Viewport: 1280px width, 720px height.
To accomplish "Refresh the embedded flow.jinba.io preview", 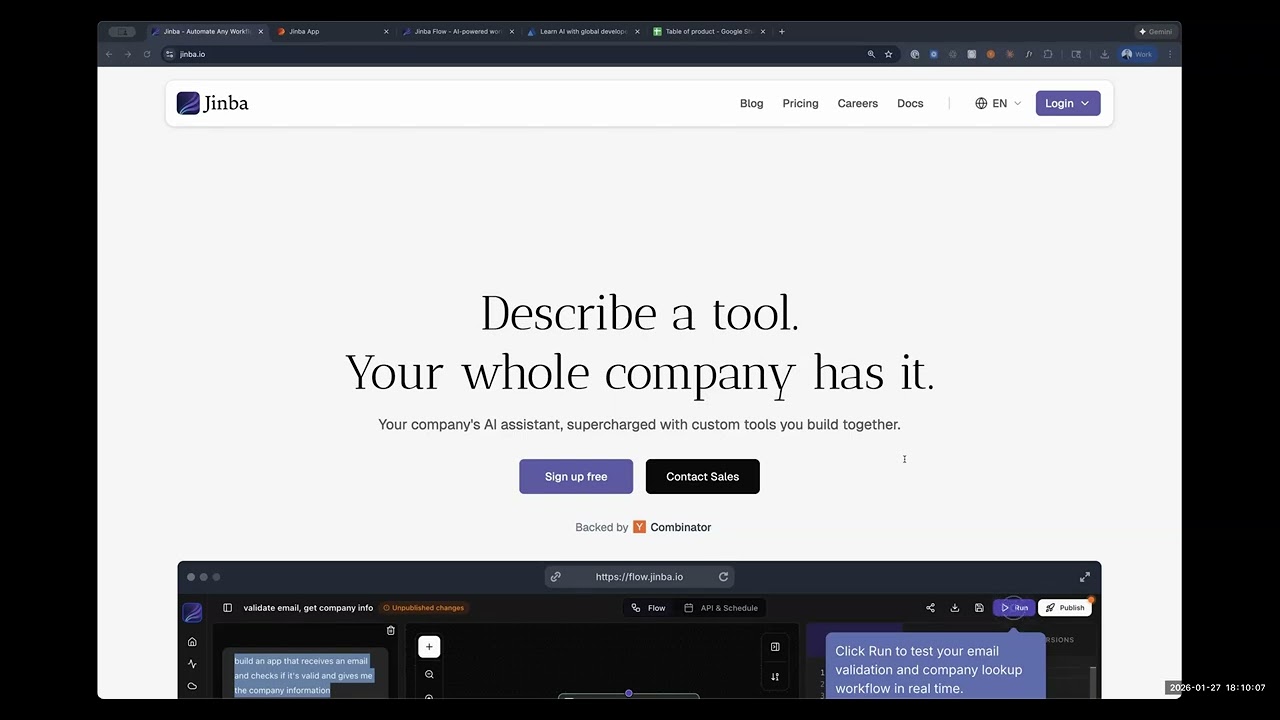I will coord(723,577).
